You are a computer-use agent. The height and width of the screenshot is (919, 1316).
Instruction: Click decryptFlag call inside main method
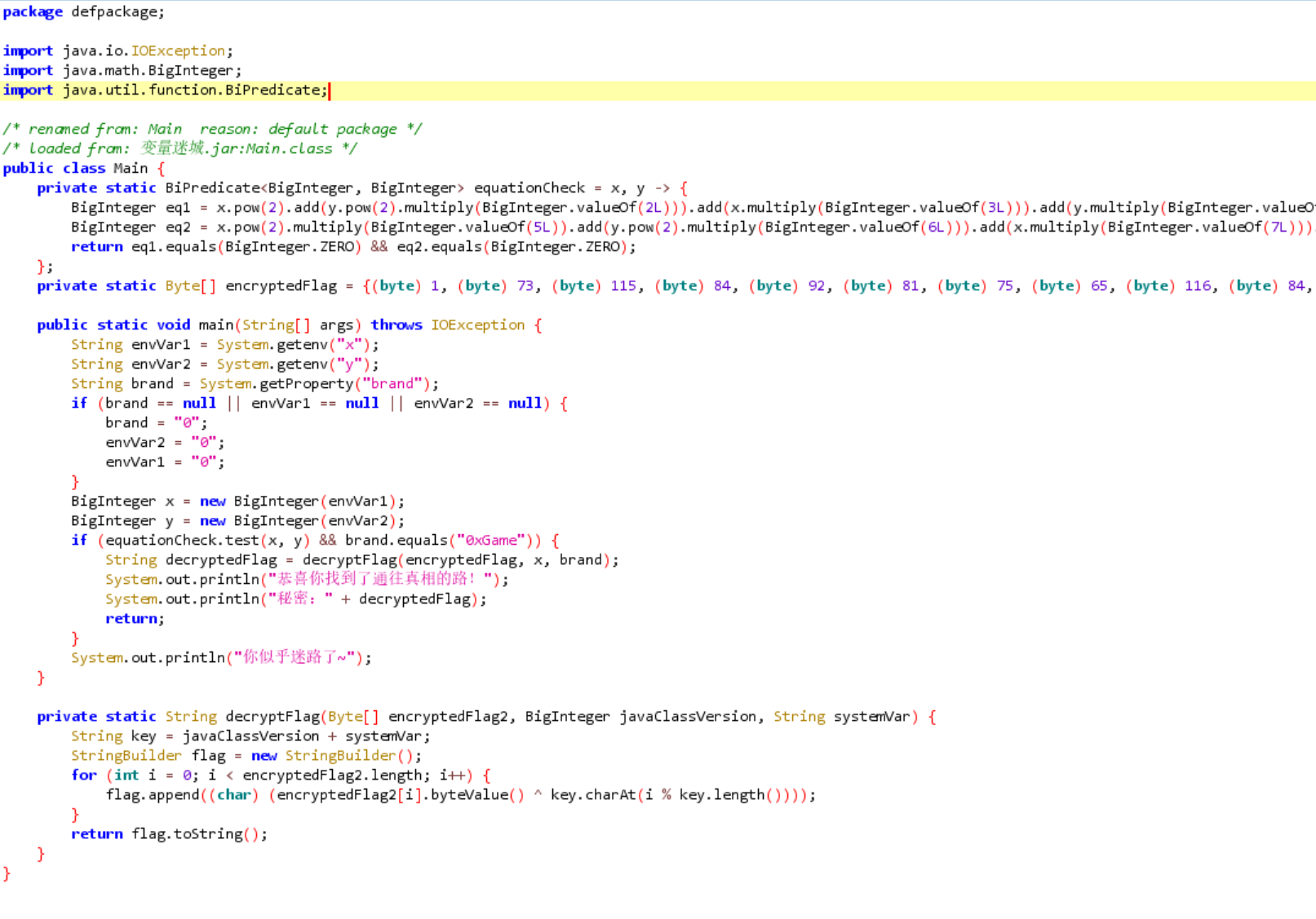pyautogui.click(x=349, y=559)
